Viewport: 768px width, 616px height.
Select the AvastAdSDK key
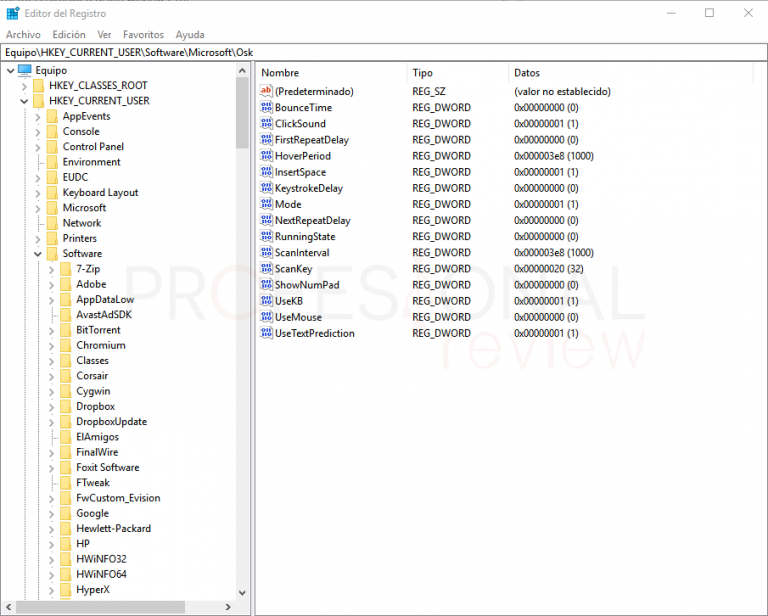tap(104, 315)
